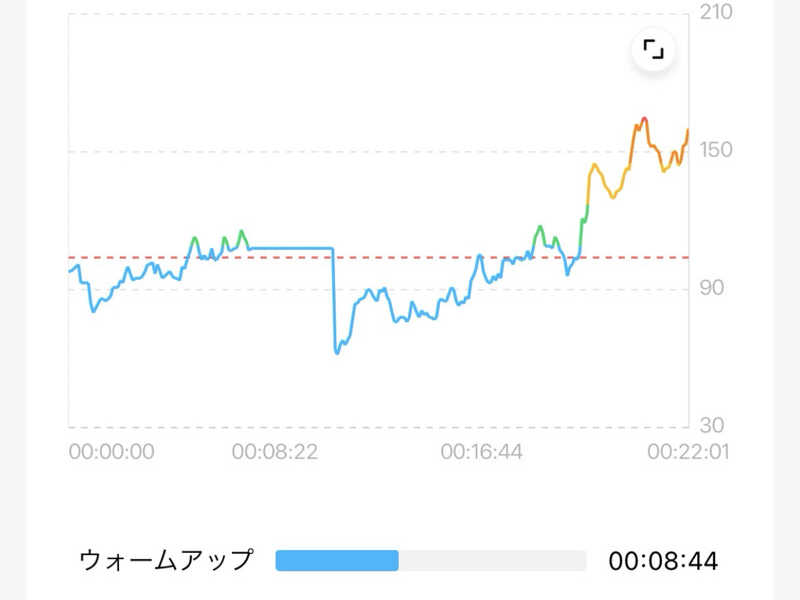This screenshot has width=800, height=600.
Task: Click the gray unfilled part of progress bar
Action: (x=492, y=561)
